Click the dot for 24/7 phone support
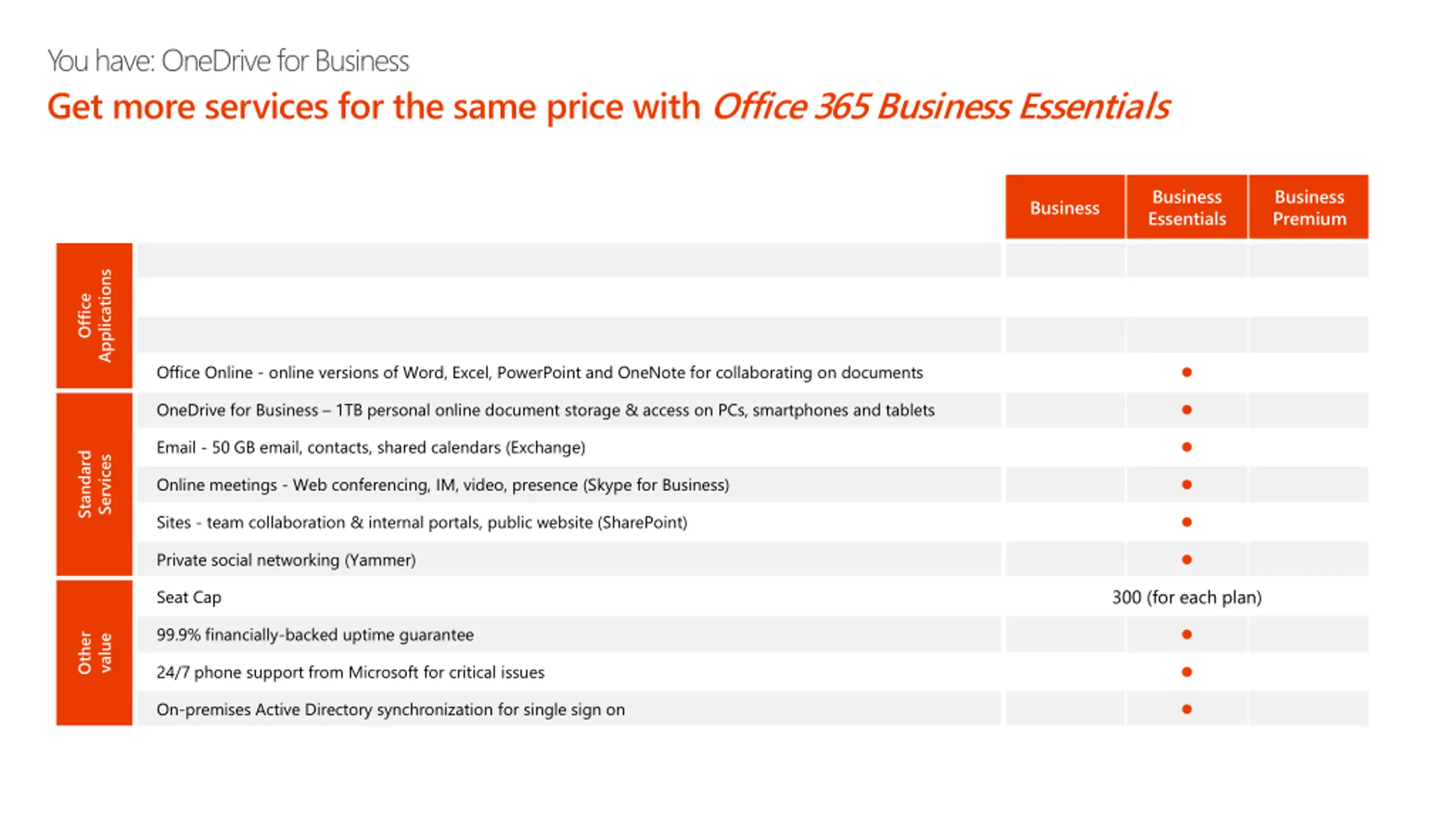Screen dimensions: 1456x819 pos(1186,672)
